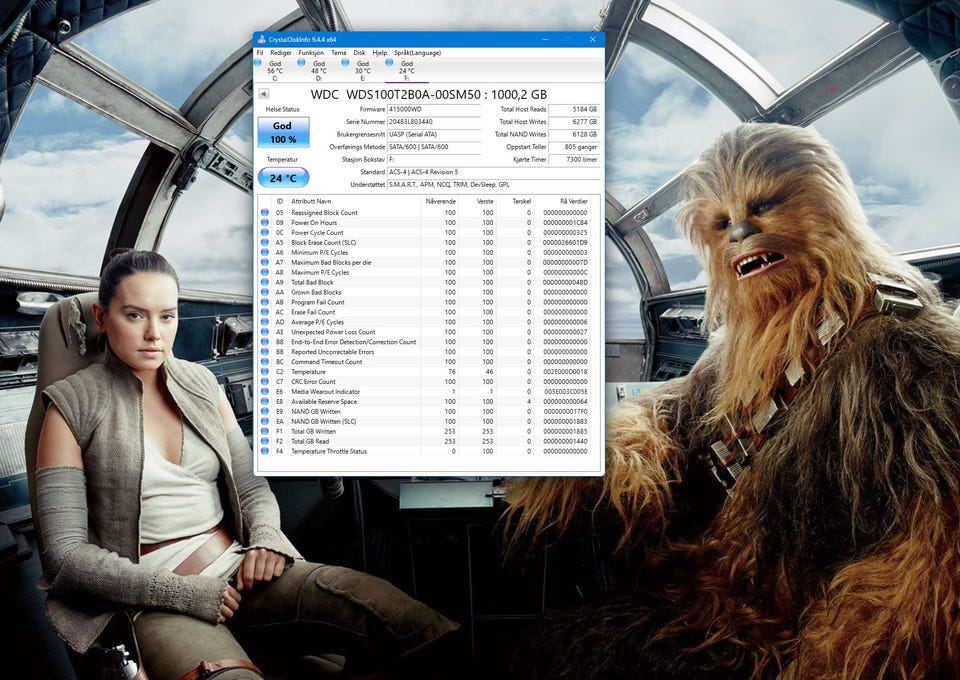Click status orb for Maximum P/E Cycles

click(x=264, y=272)
